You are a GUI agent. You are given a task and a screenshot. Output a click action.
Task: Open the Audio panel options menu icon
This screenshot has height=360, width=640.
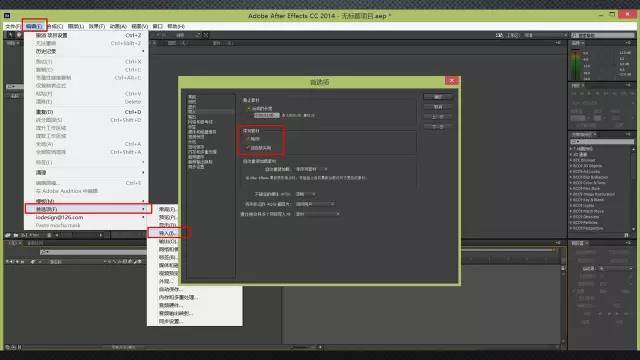629,43
